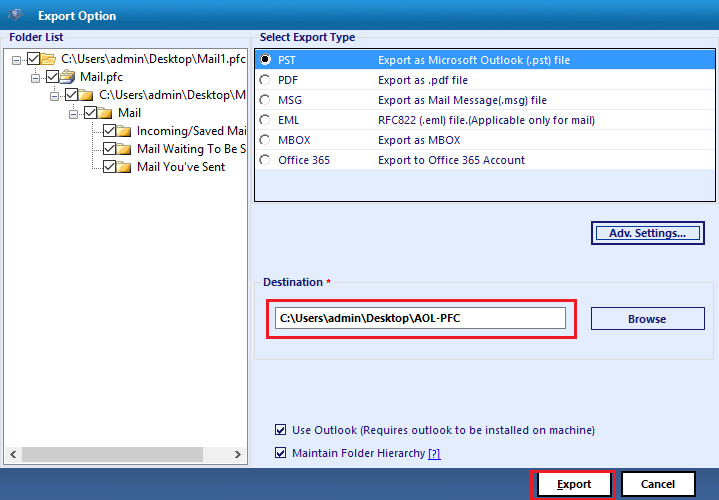Viewport: 719px width, 500px height.
Task: Click the Mail folder icon in tree
Action: click(106, 113)
